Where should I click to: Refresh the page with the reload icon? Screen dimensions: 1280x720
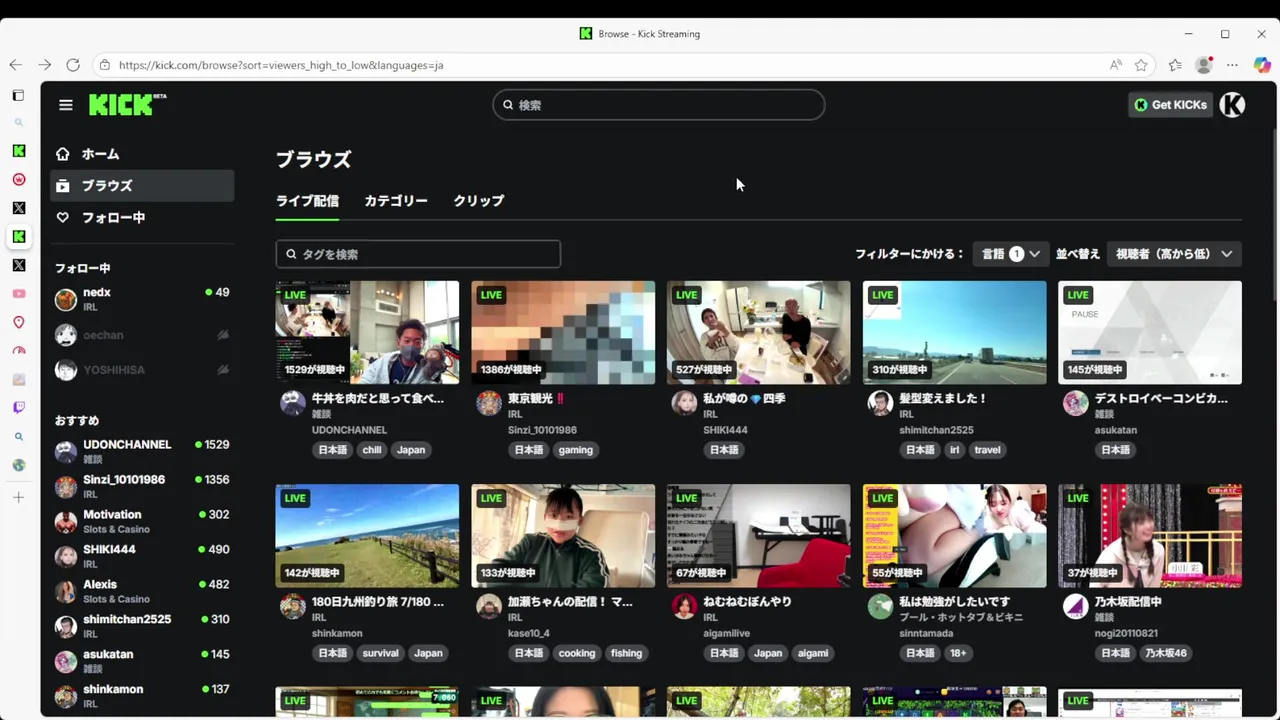coord(73,65)
